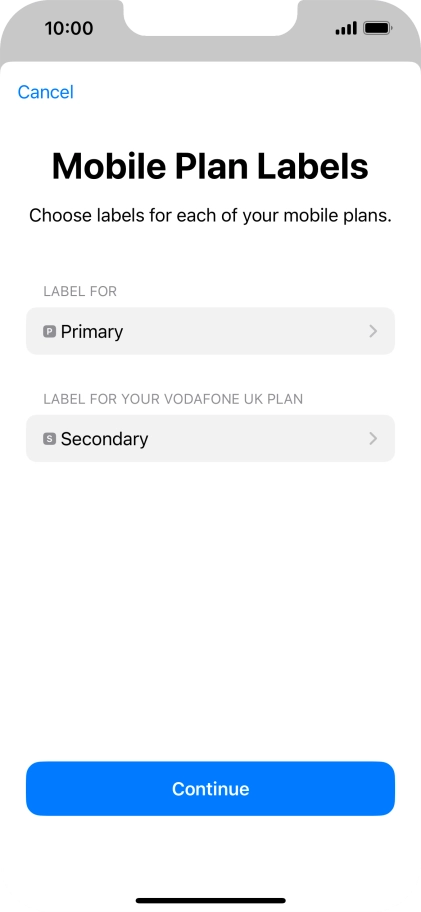
Task: Tap the S badge icon beside Secondary
Action: (x=49, y=439)
